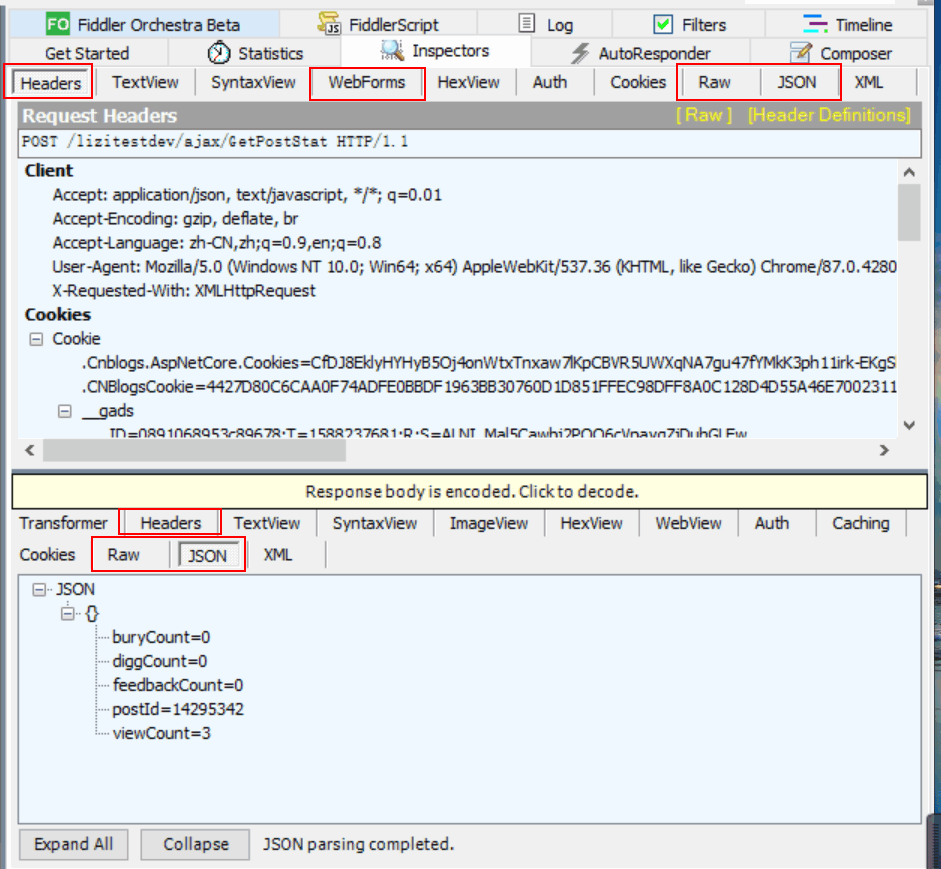Collapse the {} object node
941x869 pixels.
[68, 614]
